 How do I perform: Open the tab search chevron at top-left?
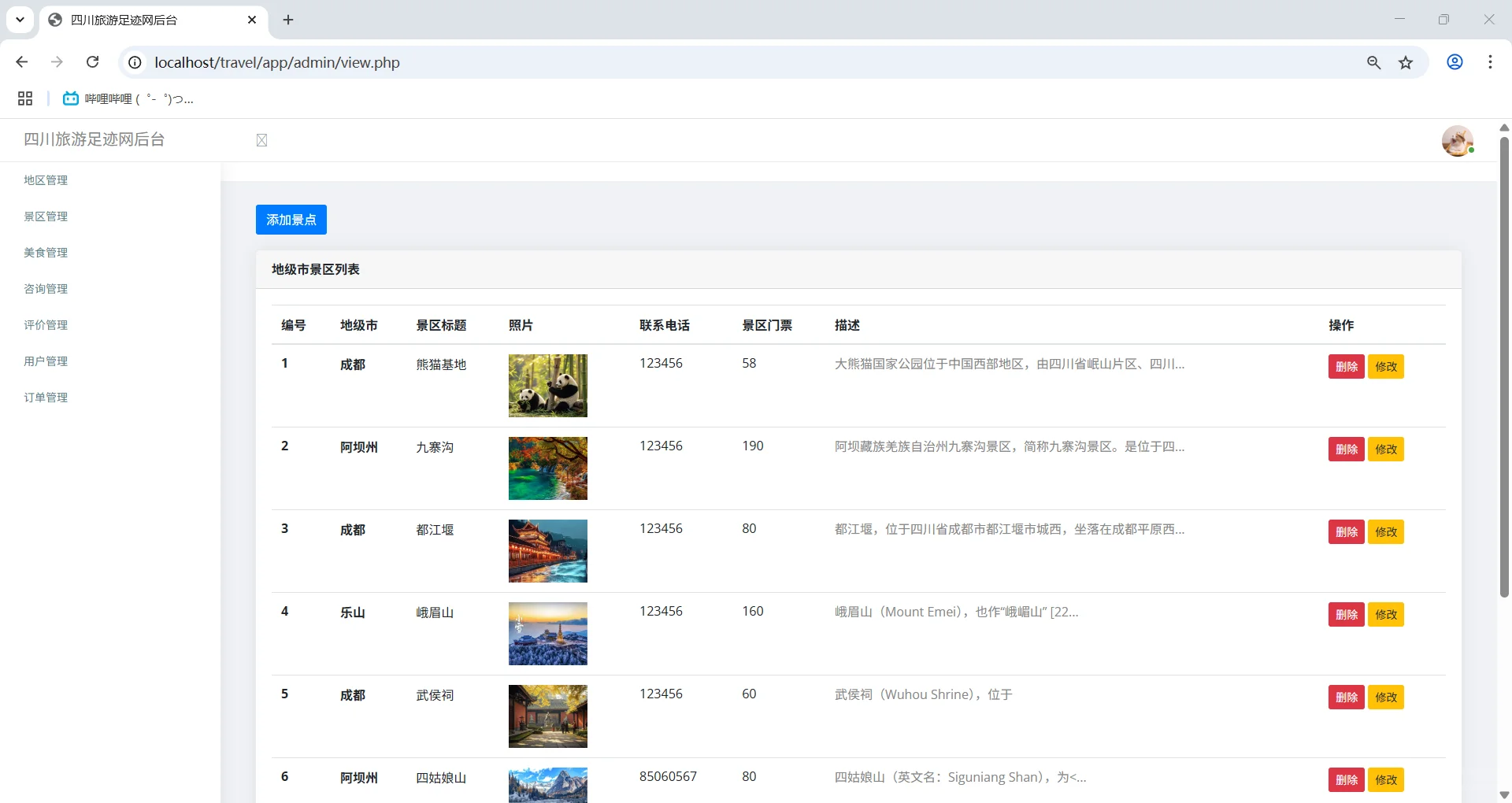point(20,20)
